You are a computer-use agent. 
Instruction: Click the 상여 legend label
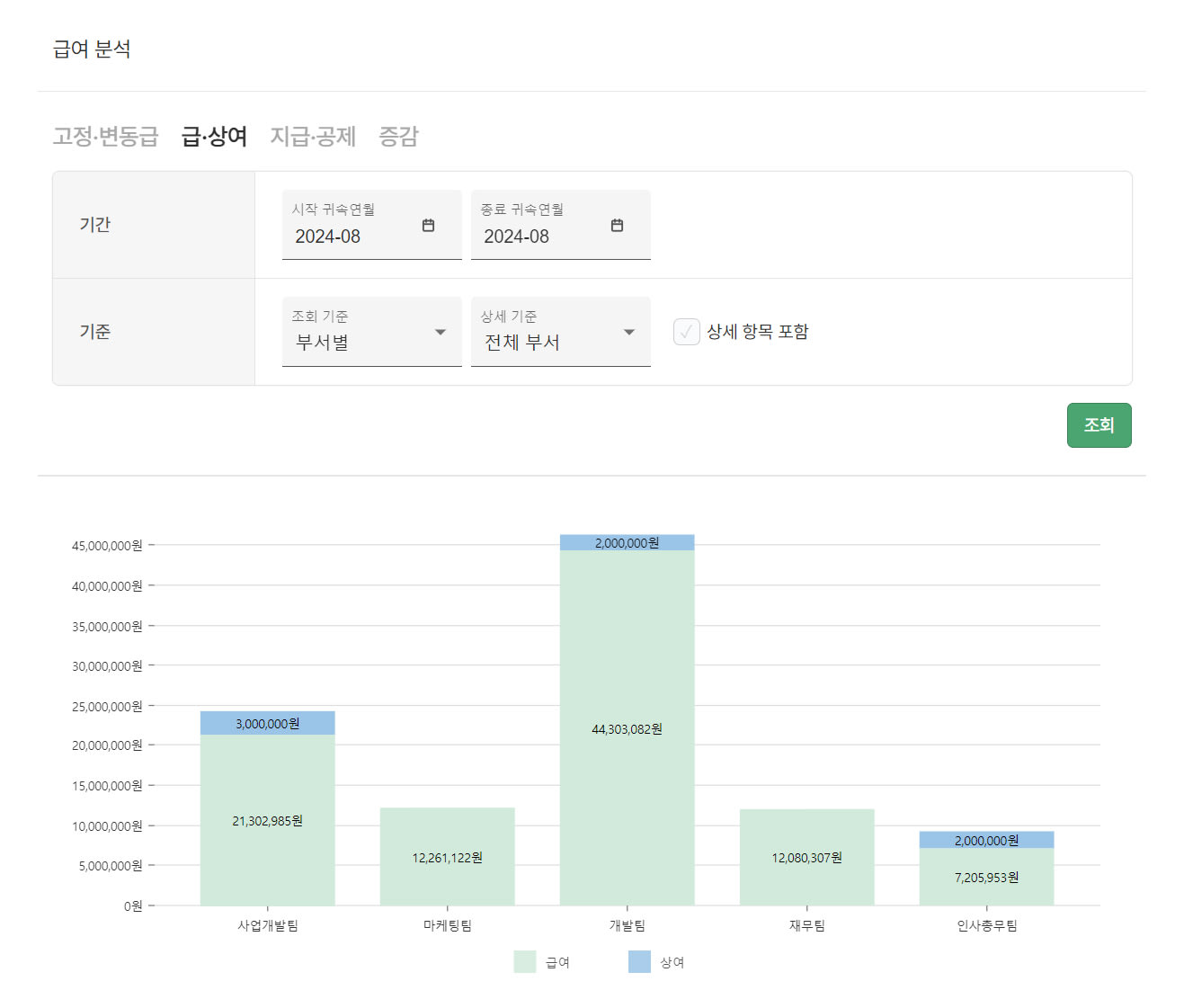[x=672, y=962]
